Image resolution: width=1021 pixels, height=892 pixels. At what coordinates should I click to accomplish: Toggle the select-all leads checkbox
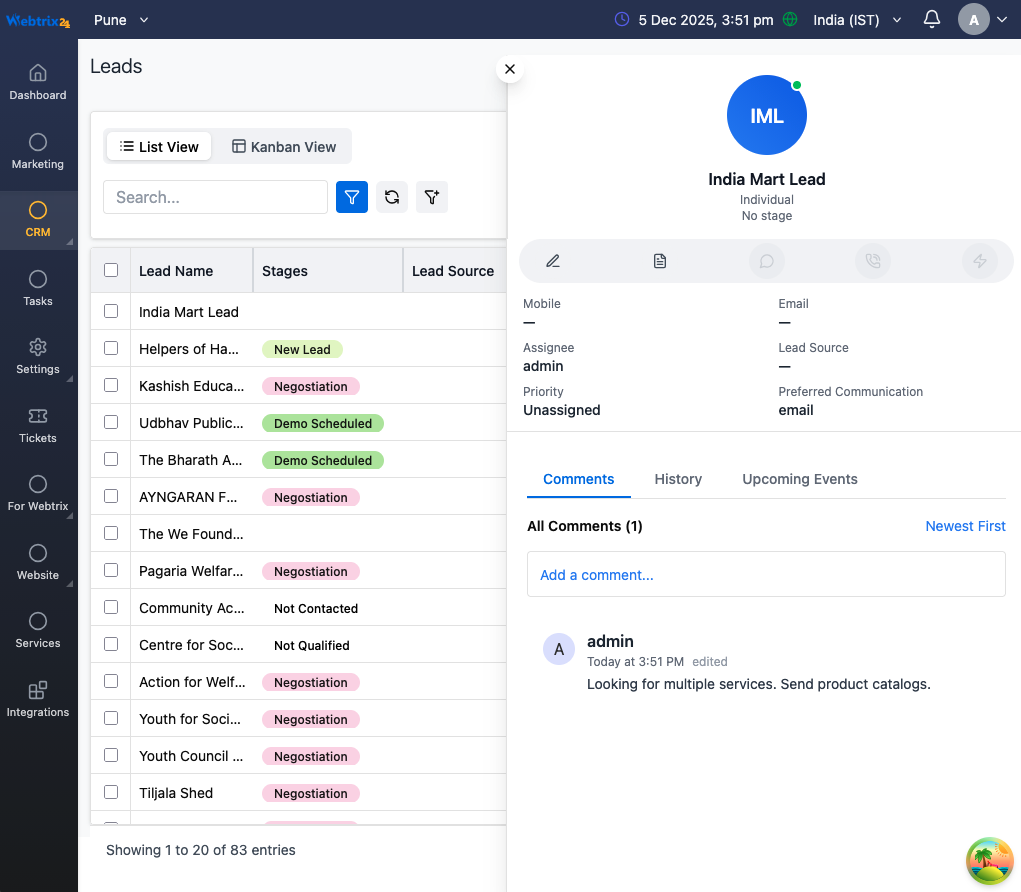(x=111, y=270)
